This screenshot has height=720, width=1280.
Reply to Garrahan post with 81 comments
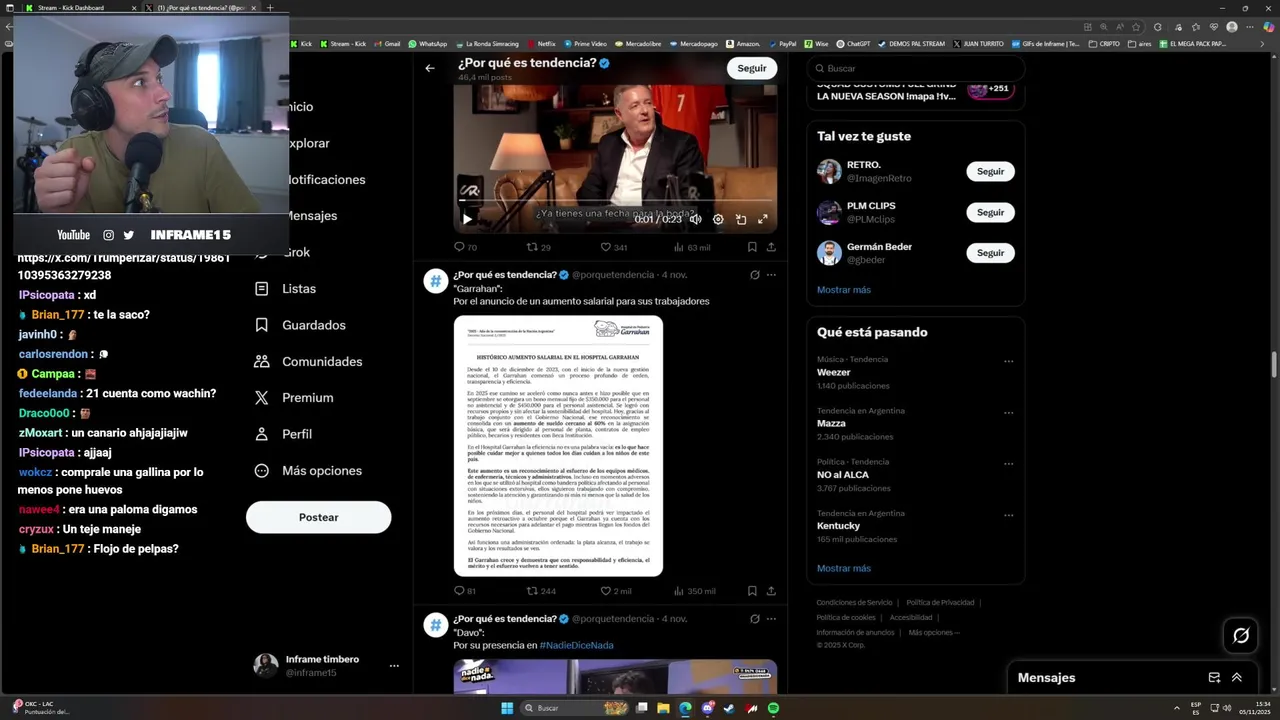tap(465, 591)
